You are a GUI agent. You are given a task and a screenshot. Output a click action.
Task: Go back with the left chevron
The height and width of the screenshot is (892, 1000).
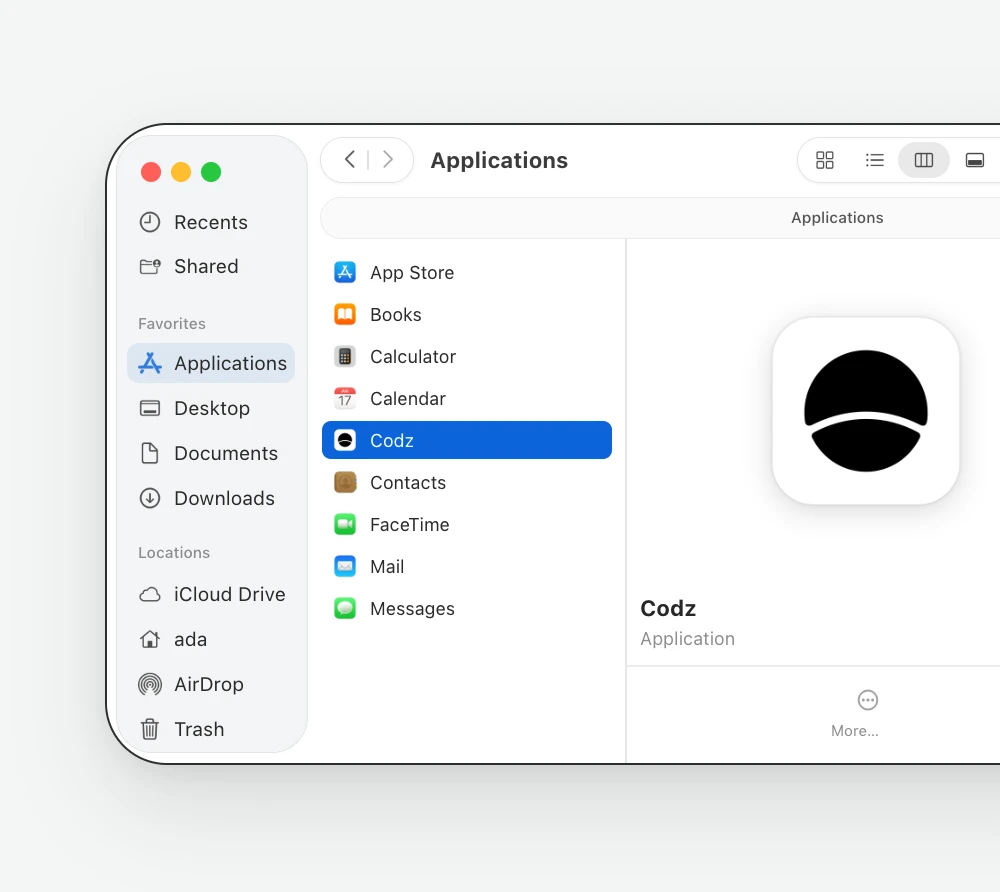(349, 159)
